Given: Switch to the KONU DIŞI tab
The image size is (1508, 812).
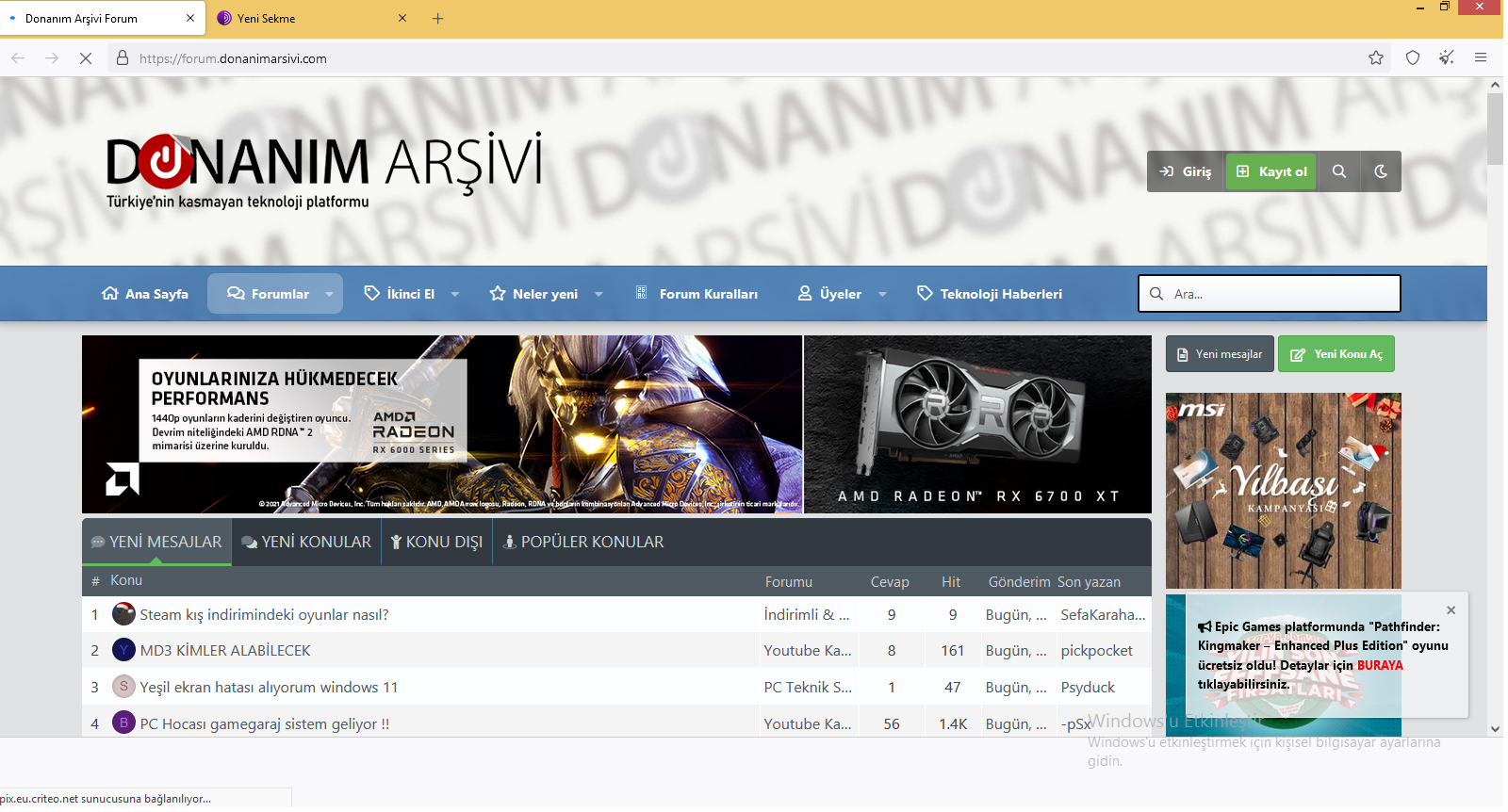Looking at the screenshot, I should 436,542.
